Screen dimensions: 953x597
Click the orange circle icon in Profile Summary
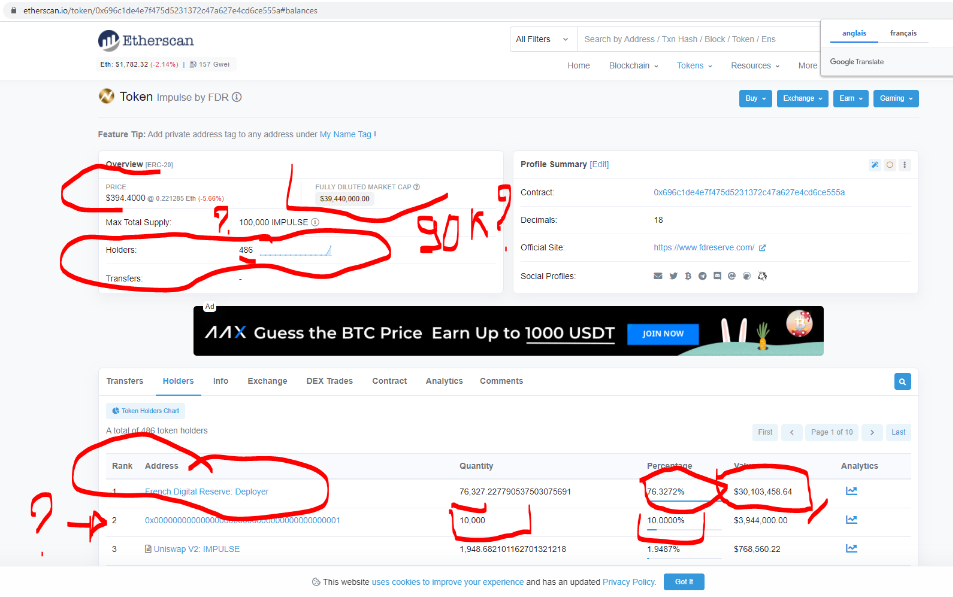[890, 165]
